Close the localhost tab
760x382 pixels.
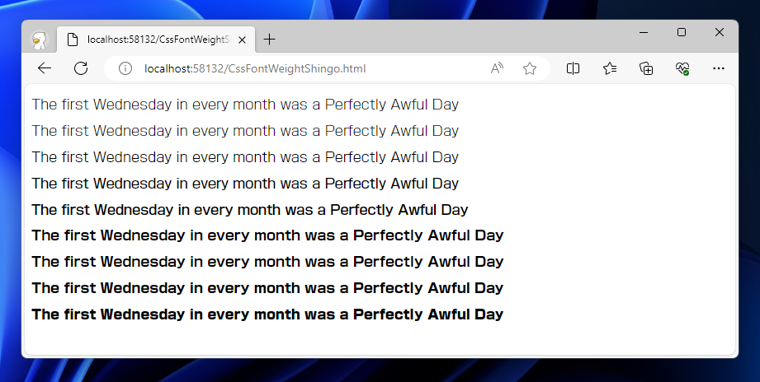click(243, 40)
